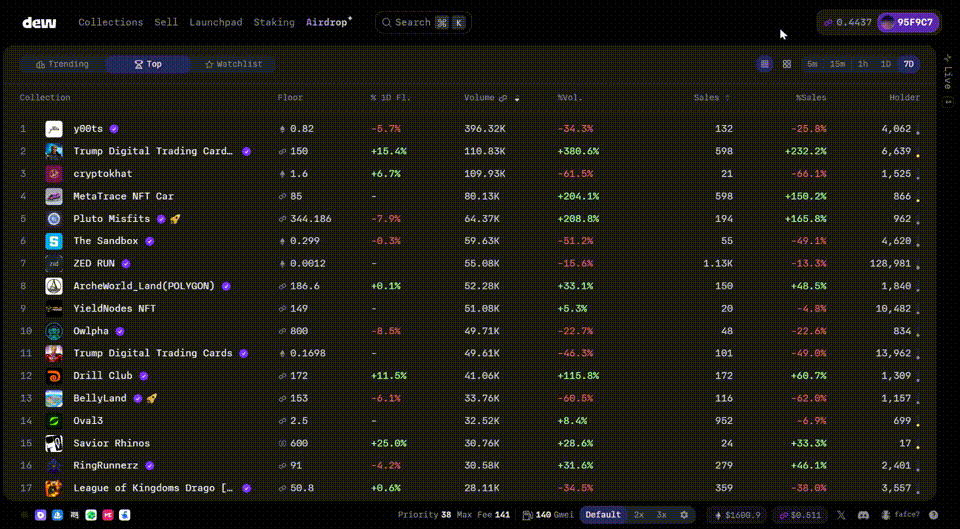This screenshot has width=960, height=529.
Task: Open the help question mark icon
Action: coord(933,515)
